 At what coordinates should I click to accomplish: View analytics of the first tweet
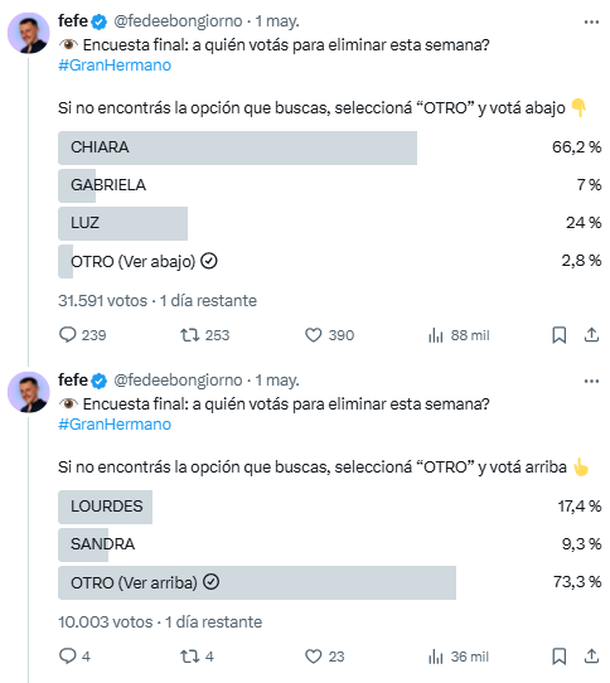click(x=436, y=335)
